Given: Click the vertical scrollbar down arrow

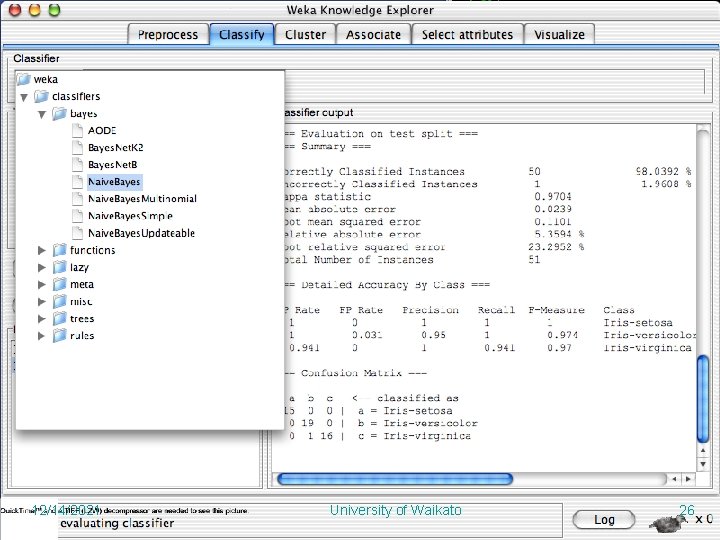Looking at the screenshot, I should pos(703,464).
